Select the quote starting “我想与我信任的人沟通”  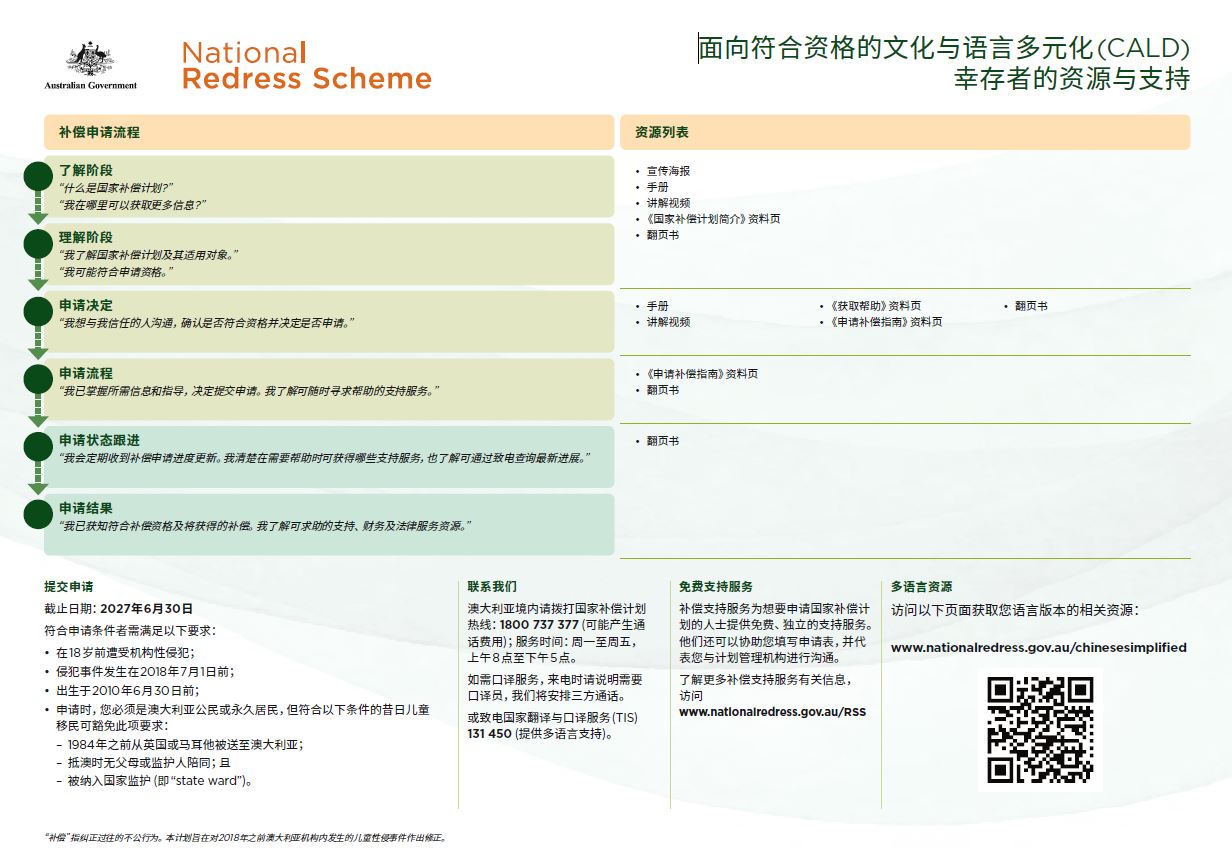pyautogui.click(x=207, y=323)
